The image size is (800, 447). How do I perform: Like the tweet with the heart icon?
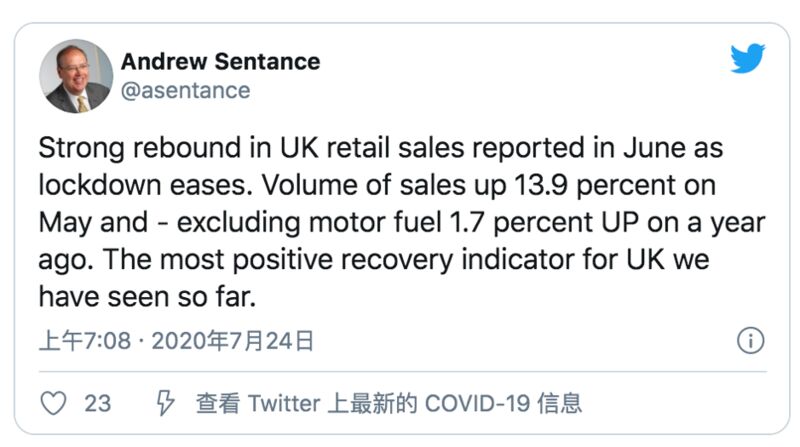click(x=54, y=403)
